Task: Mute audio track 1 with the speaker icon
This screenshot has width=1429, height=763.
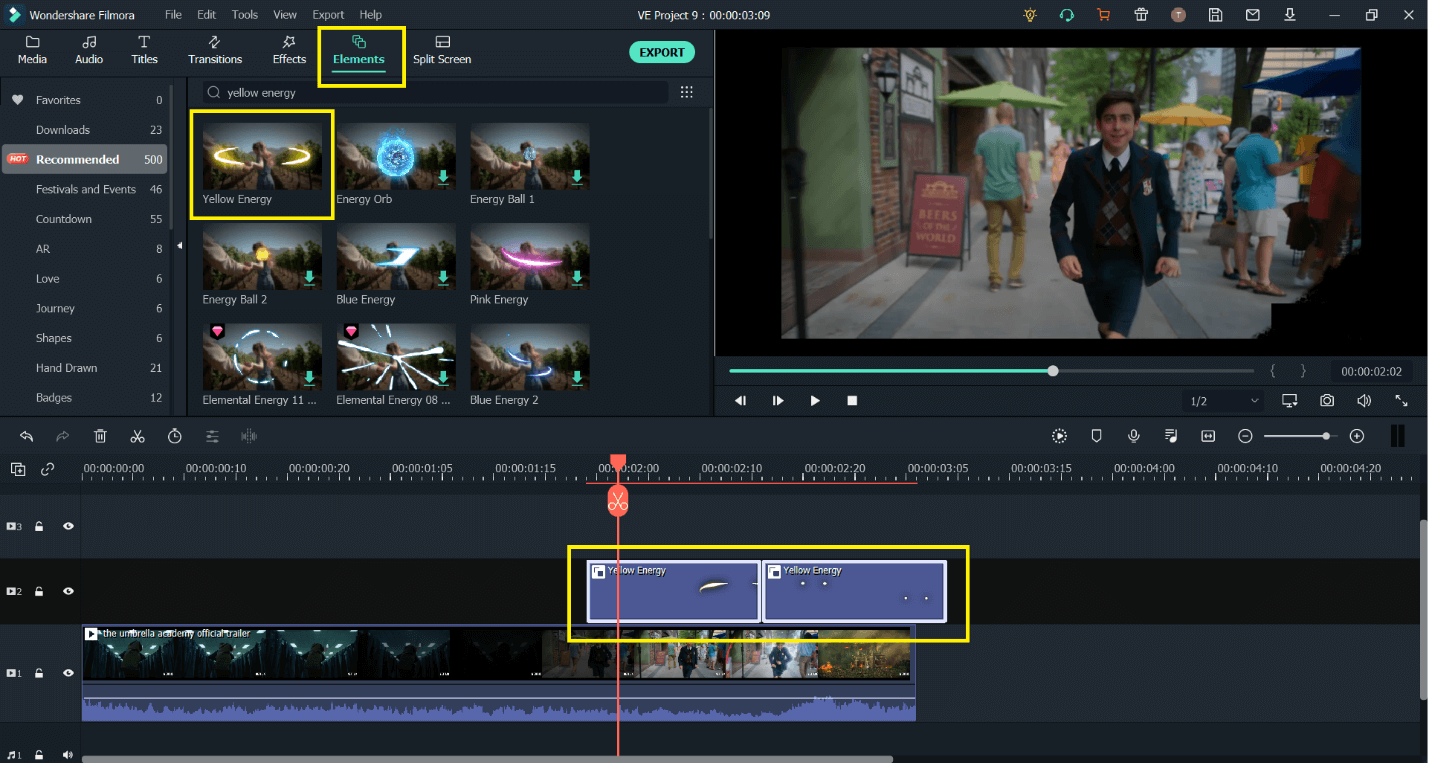Action: click(68, 755)
